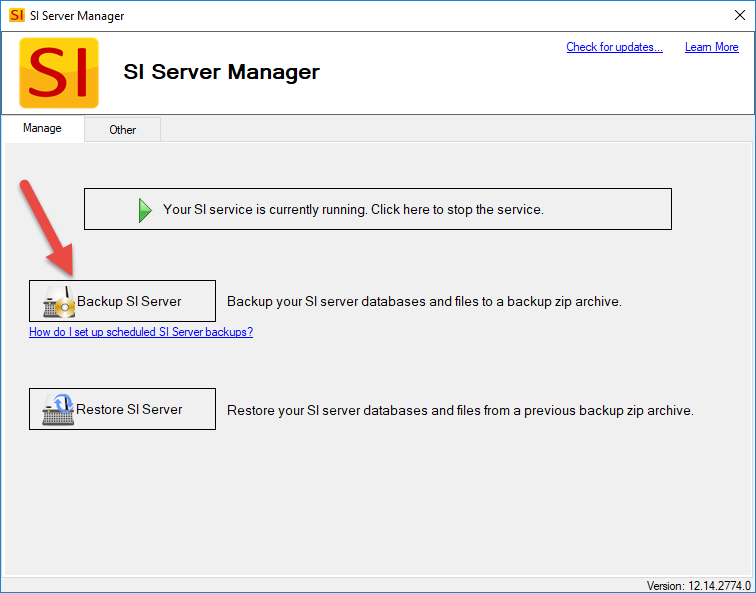Click Restore SI Server button label

click(129, 409)
